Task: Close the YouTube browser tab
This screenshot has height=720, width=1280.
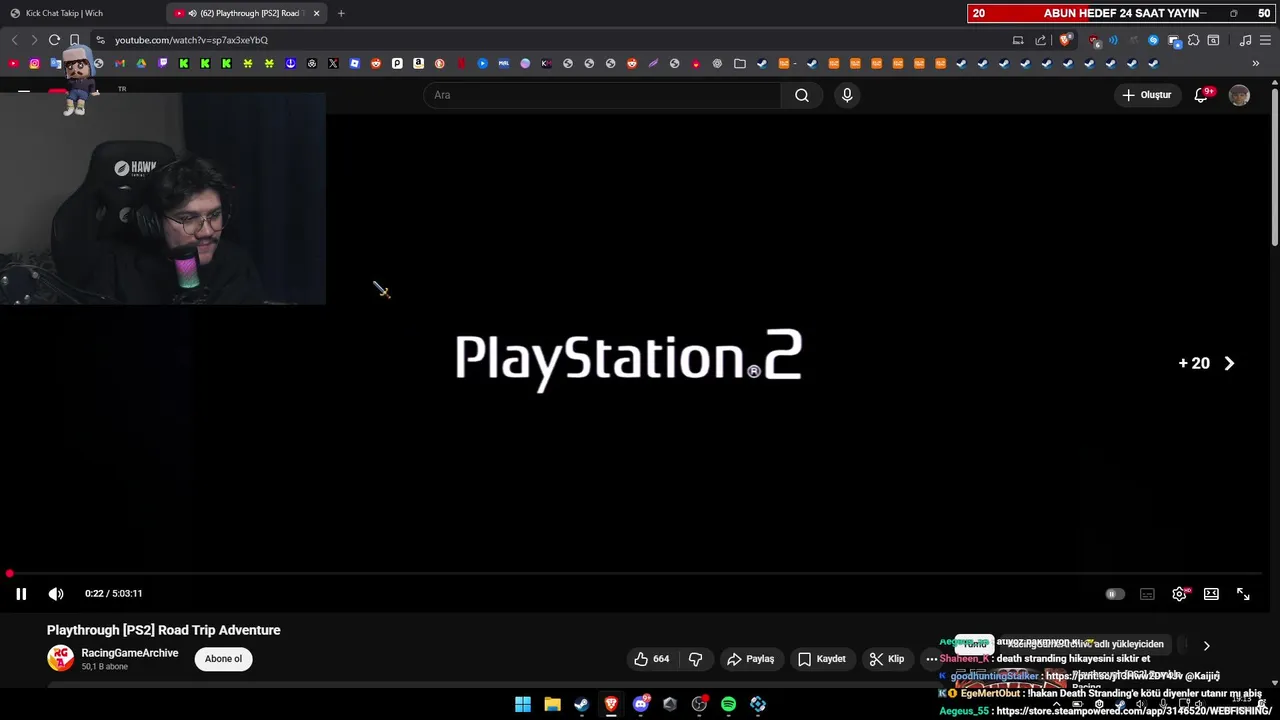Action: click(x=317, y=13)
